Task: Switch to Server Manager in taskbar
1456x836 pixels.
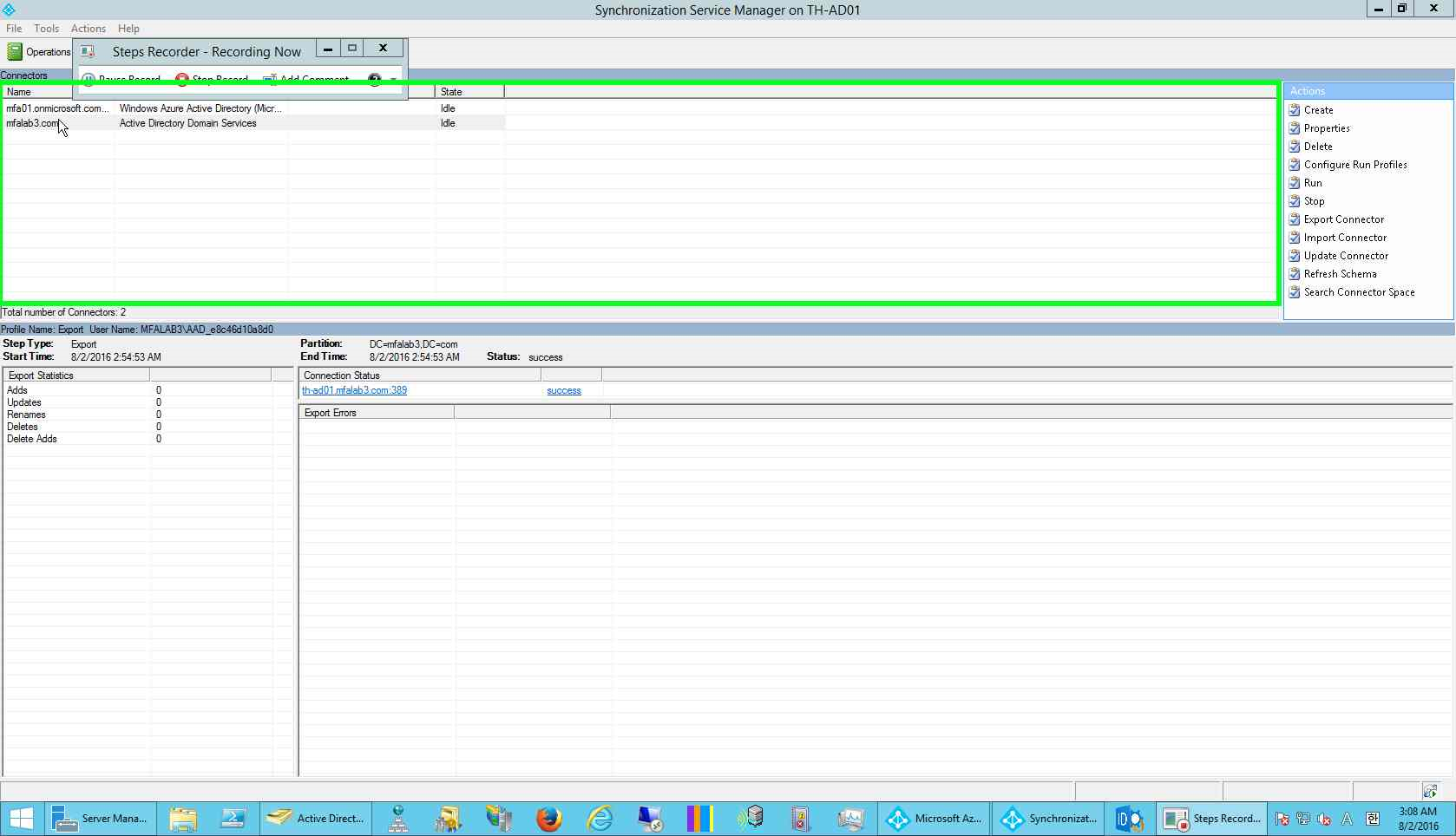Action: click(x=101, y=819)
